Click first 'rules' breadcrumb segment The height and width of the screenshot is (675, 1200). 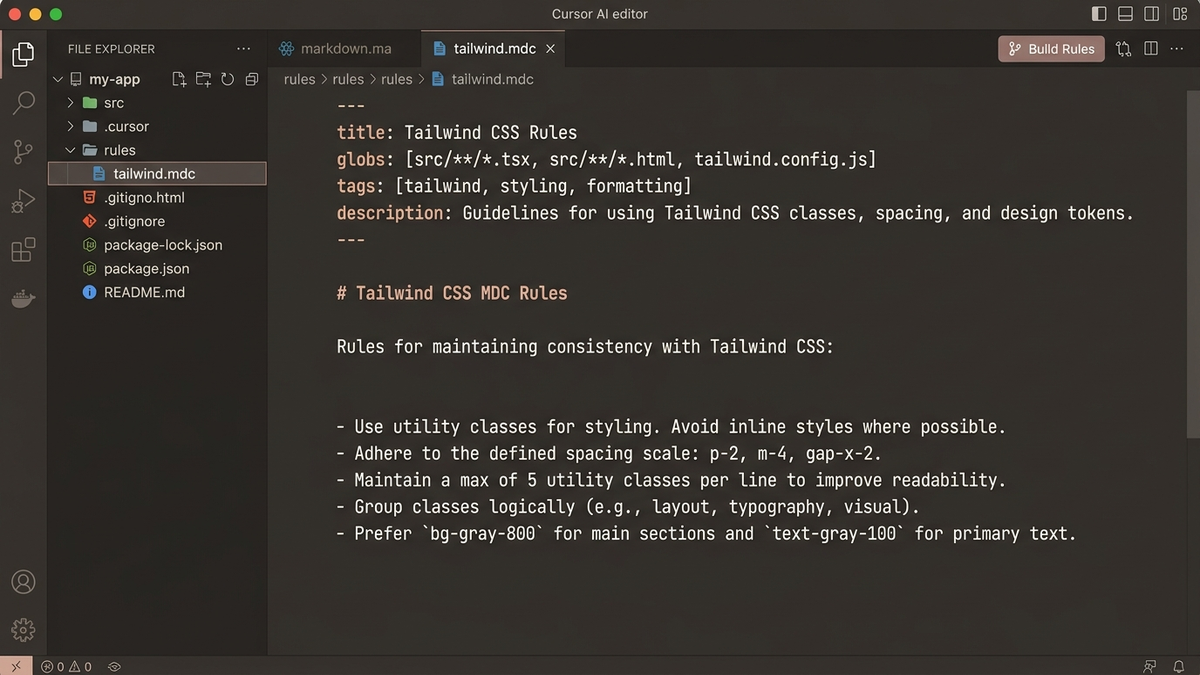pyautogui.click(x=299, y=79)
